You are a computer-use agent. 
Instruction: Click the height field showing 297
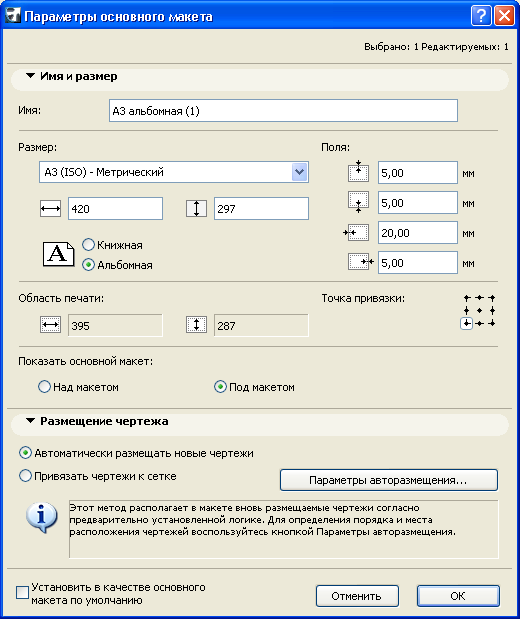tap(261, 208)
